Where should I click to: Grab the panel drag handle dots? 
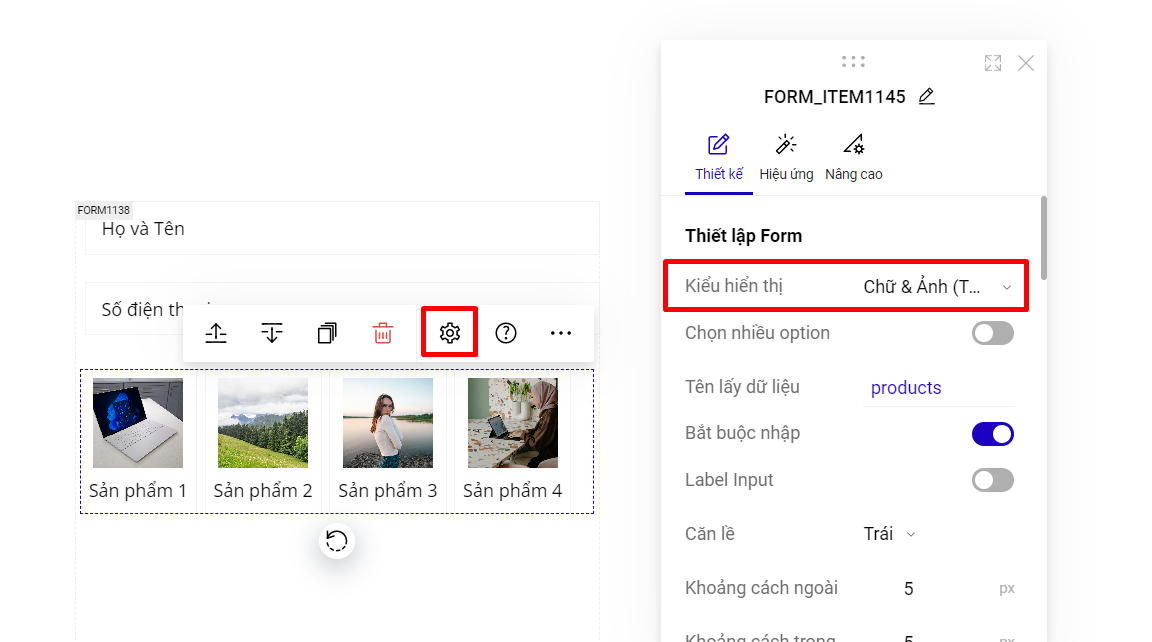[853, 62]
